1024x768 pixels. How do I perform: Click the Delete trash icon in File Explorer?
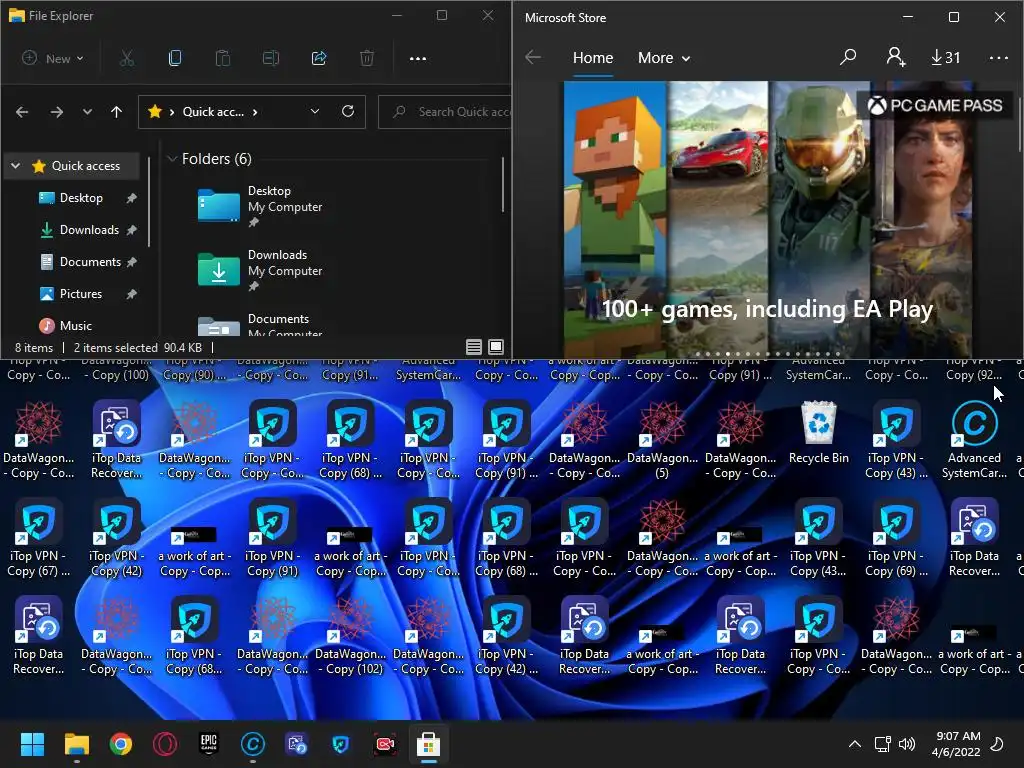pos(367,58)
